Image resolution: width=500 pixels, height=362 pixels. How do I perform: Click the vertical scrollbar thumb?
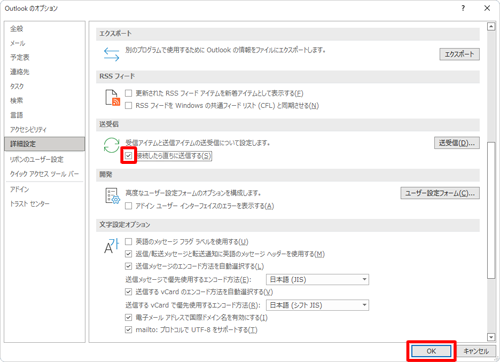pos(491,210)
